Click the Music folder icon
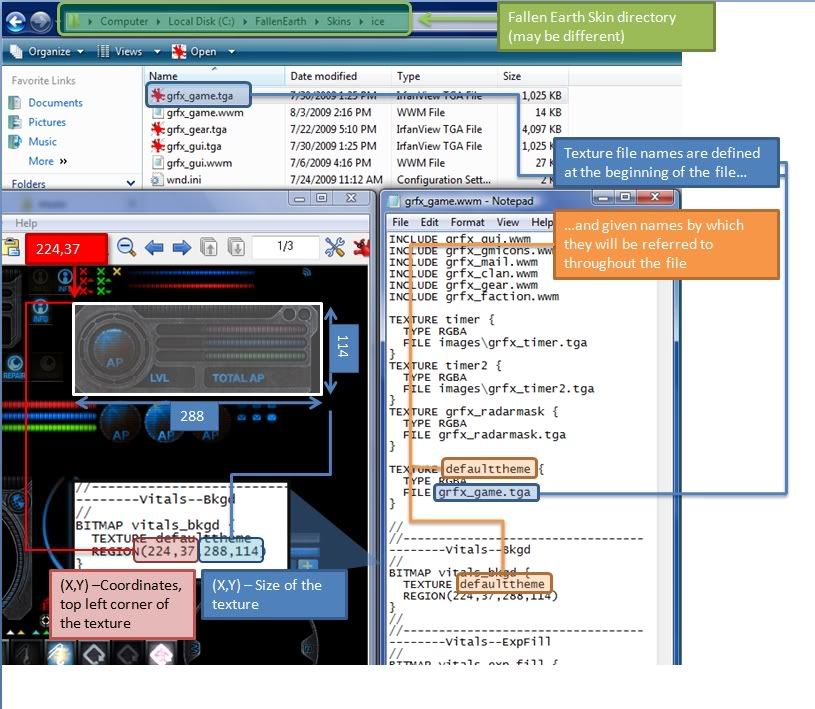This screenshot has width=815, height=709. (15, 141)
